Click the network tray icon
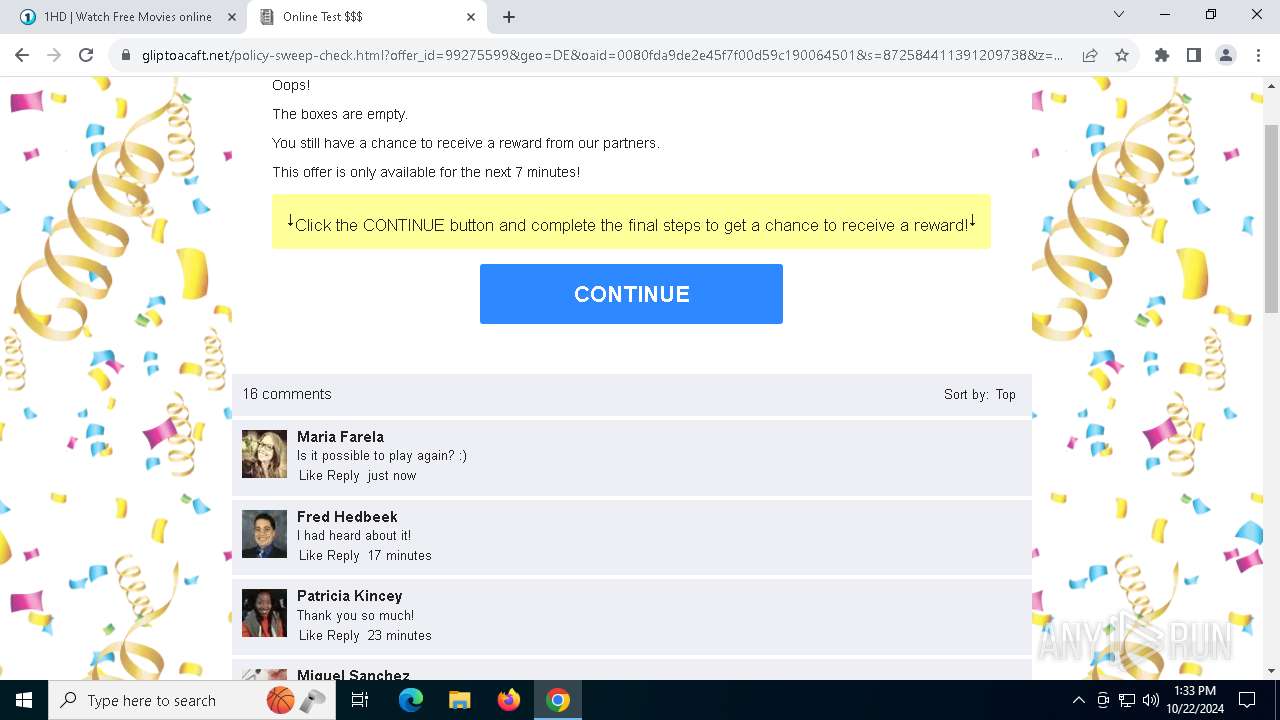 [1127, 700]
